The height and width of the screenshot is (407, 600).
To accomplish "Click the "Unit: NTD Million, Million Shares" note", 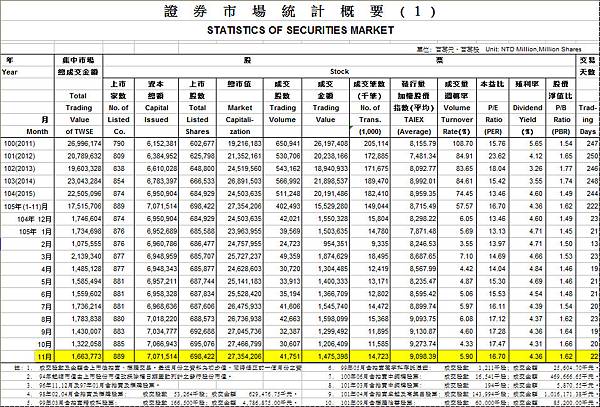I will [x=533, y=49].
